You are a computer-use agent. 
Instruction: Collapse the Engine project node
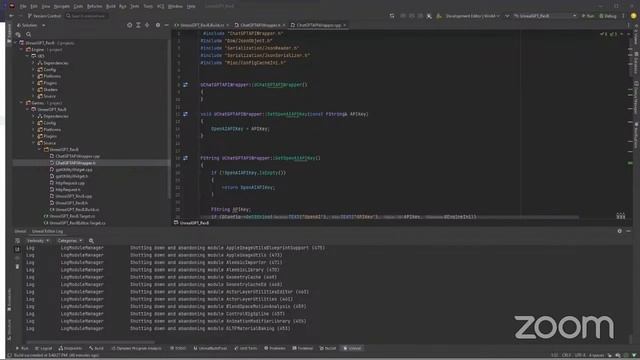click(x=22, y=49)
